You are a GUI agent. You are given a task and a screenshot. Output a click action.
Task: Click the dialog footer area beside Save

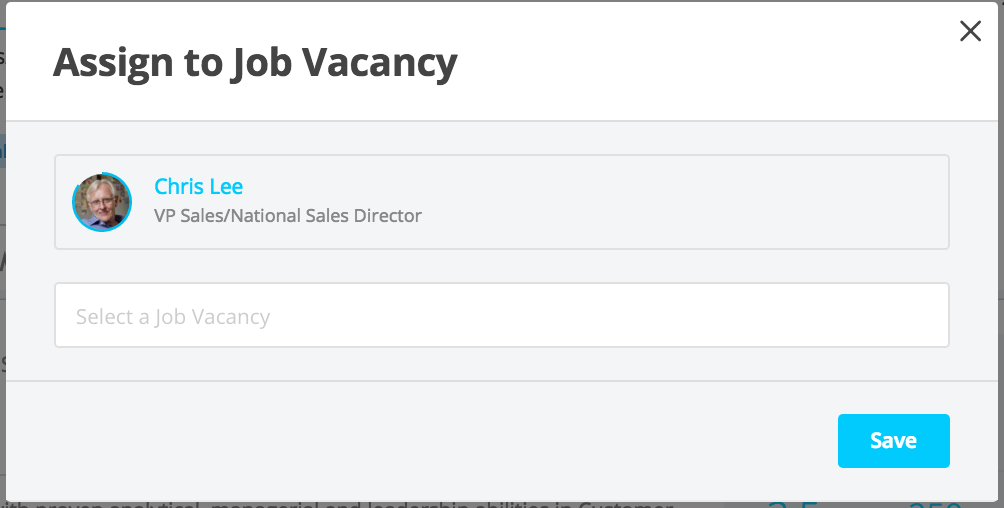click(x=416, y=441)
